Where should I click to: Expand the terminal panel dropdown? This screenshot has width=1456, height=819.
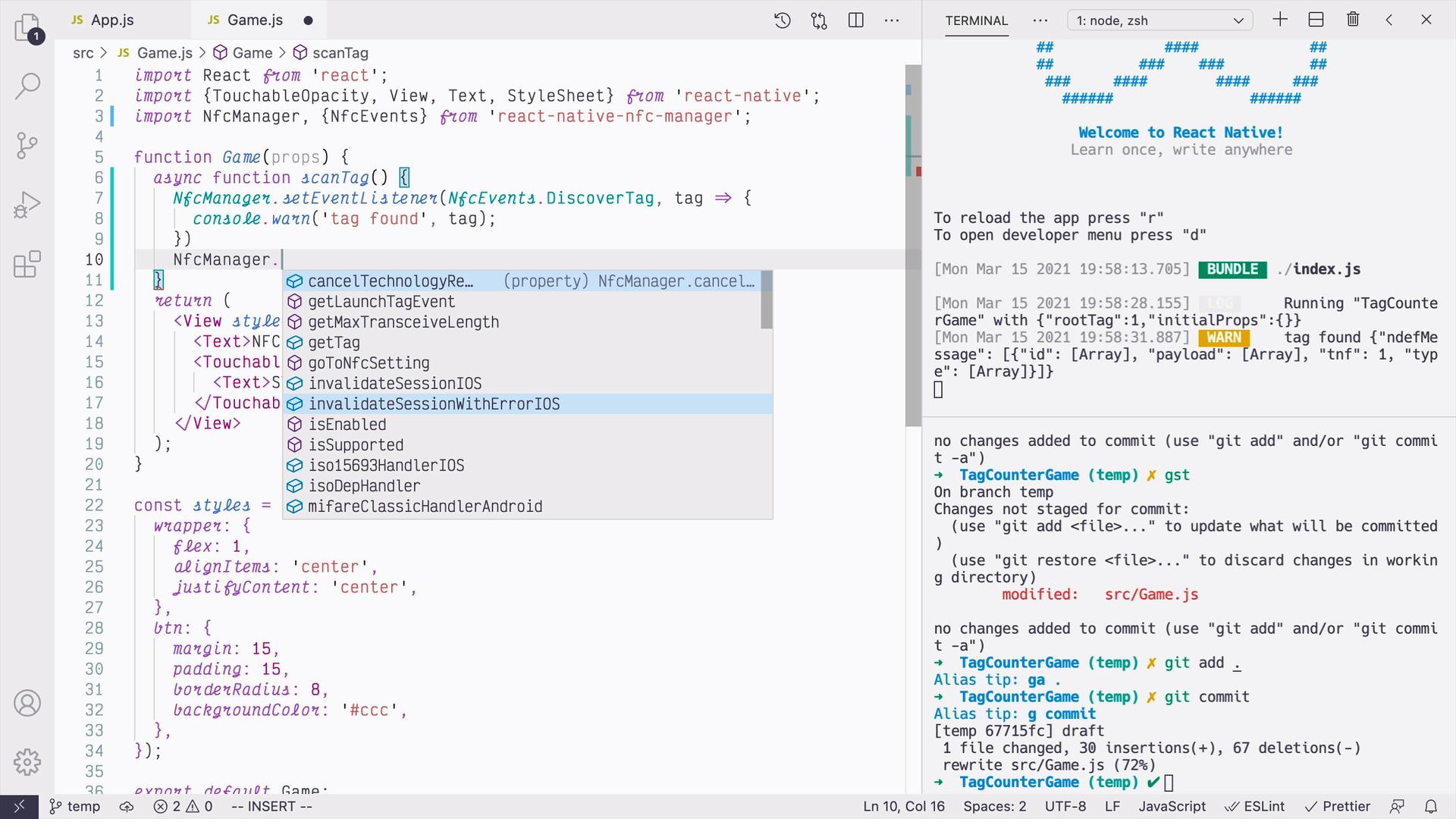coord(1238,20)
